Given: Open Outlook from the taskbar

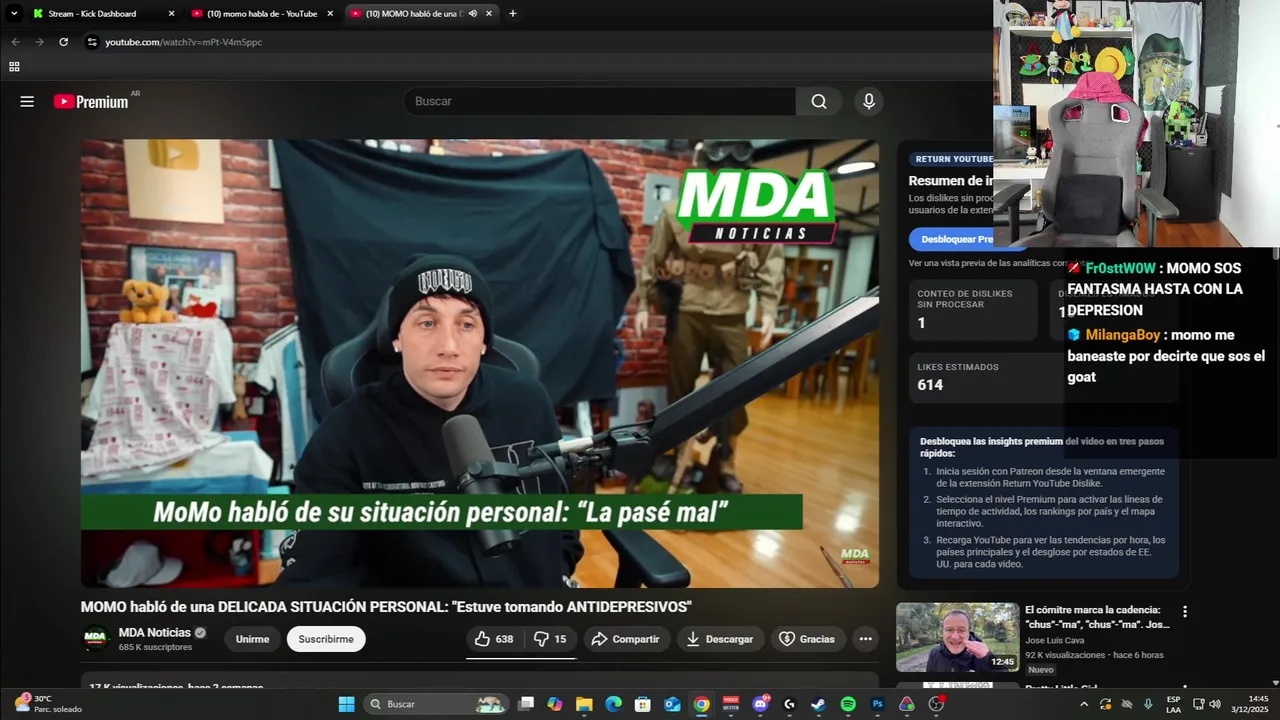Looking at the screenshot, I should point(672,704).
